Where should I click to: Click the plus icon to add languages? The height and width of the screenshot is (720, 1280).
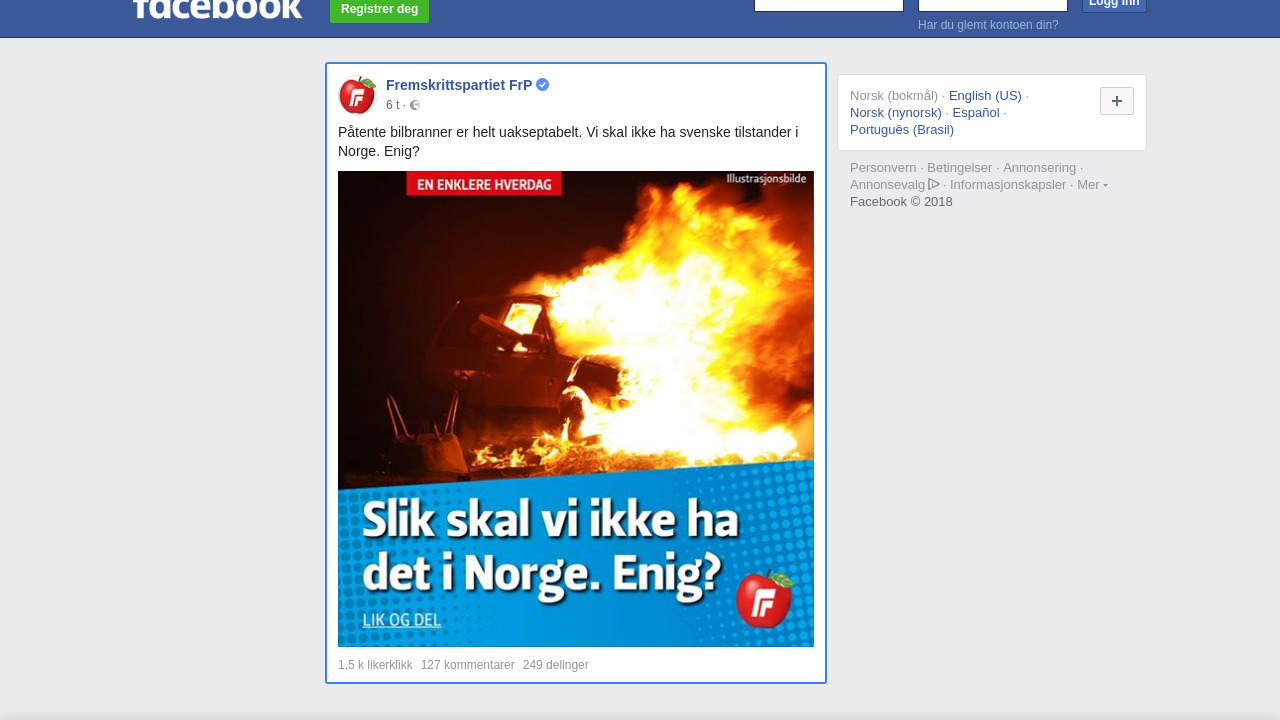(x=1117, y=101)
